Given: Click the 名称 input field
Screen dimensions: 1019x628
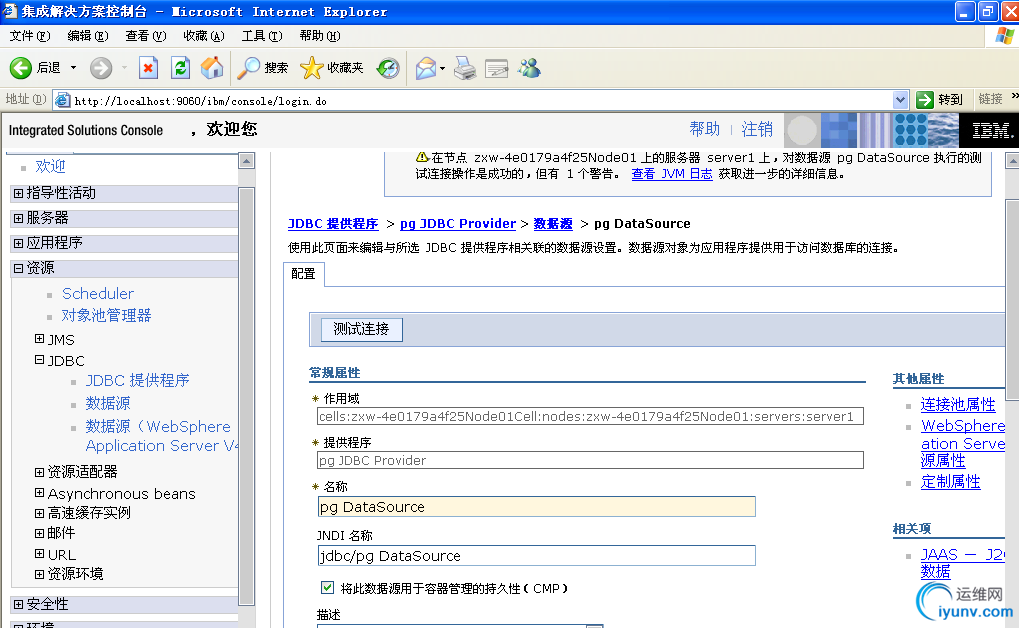Looking at the screenshot, I should [x=536, y=506].
